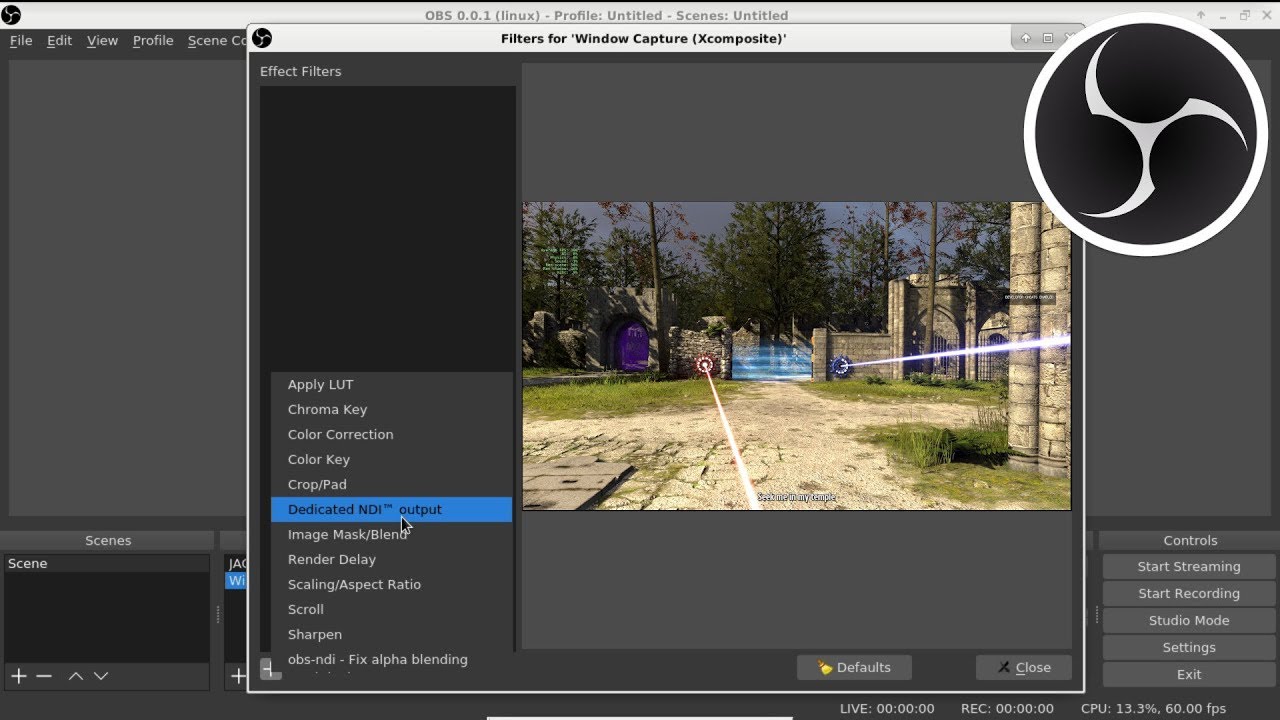Viewport: 1280px width, 720px height.
Task: Open the Profile menu
Action: tap(153, 41)
